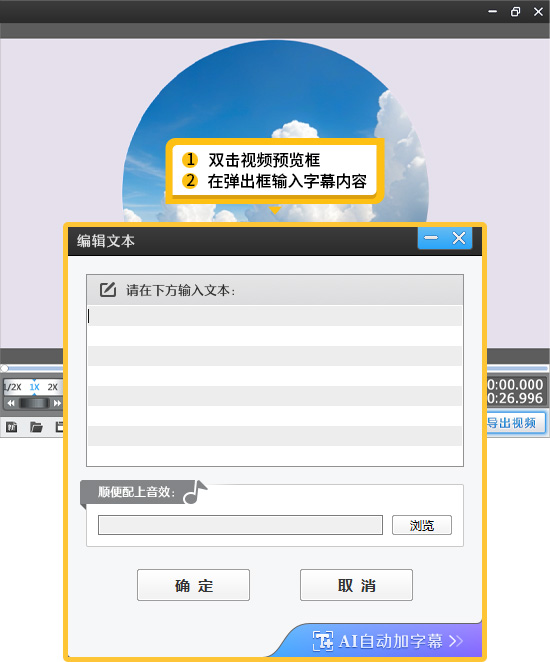Select the 1X playback speed
This screenshot has height=662, width=550.
34,387
